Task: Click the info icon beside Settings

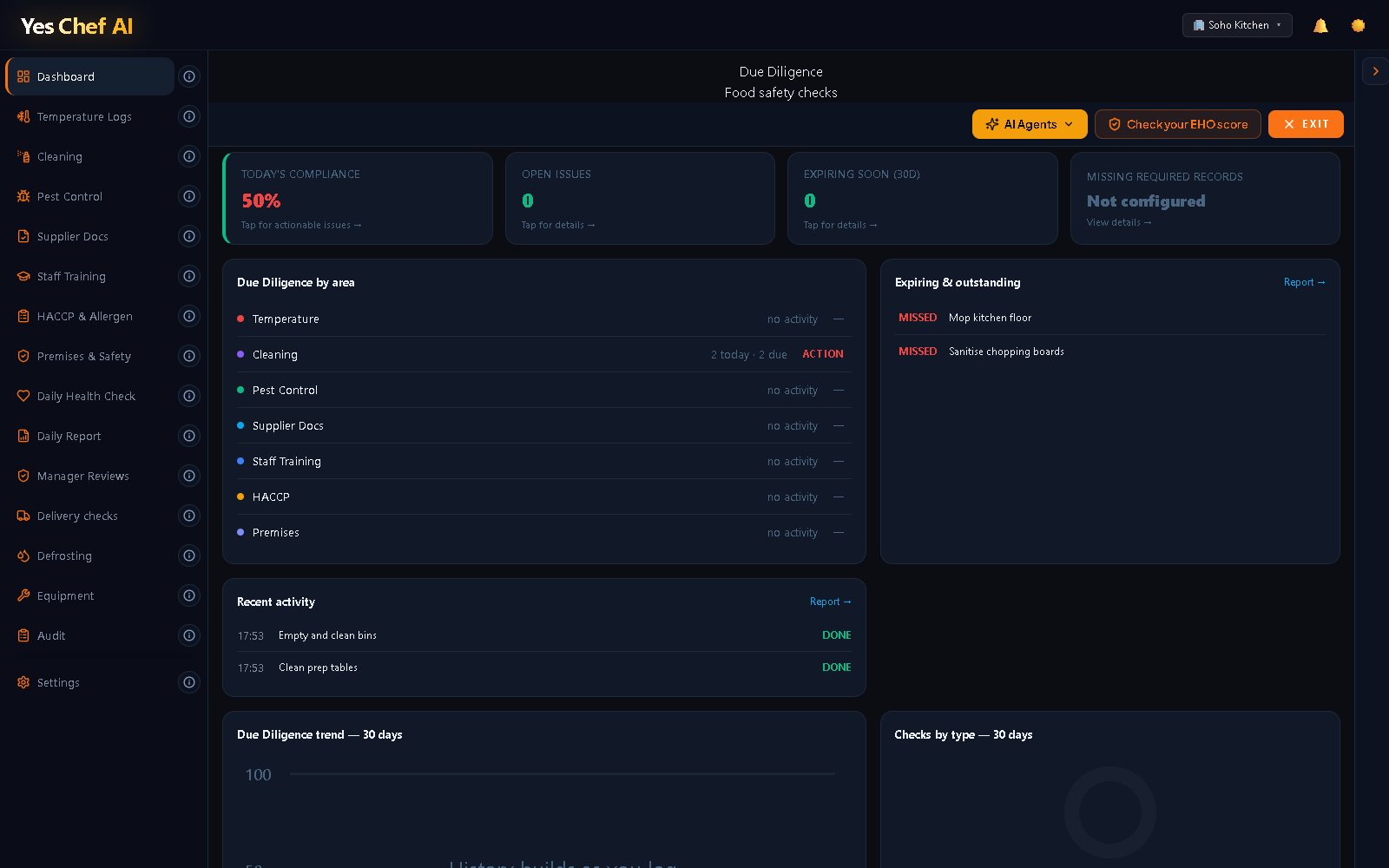Action: point(189,682)
